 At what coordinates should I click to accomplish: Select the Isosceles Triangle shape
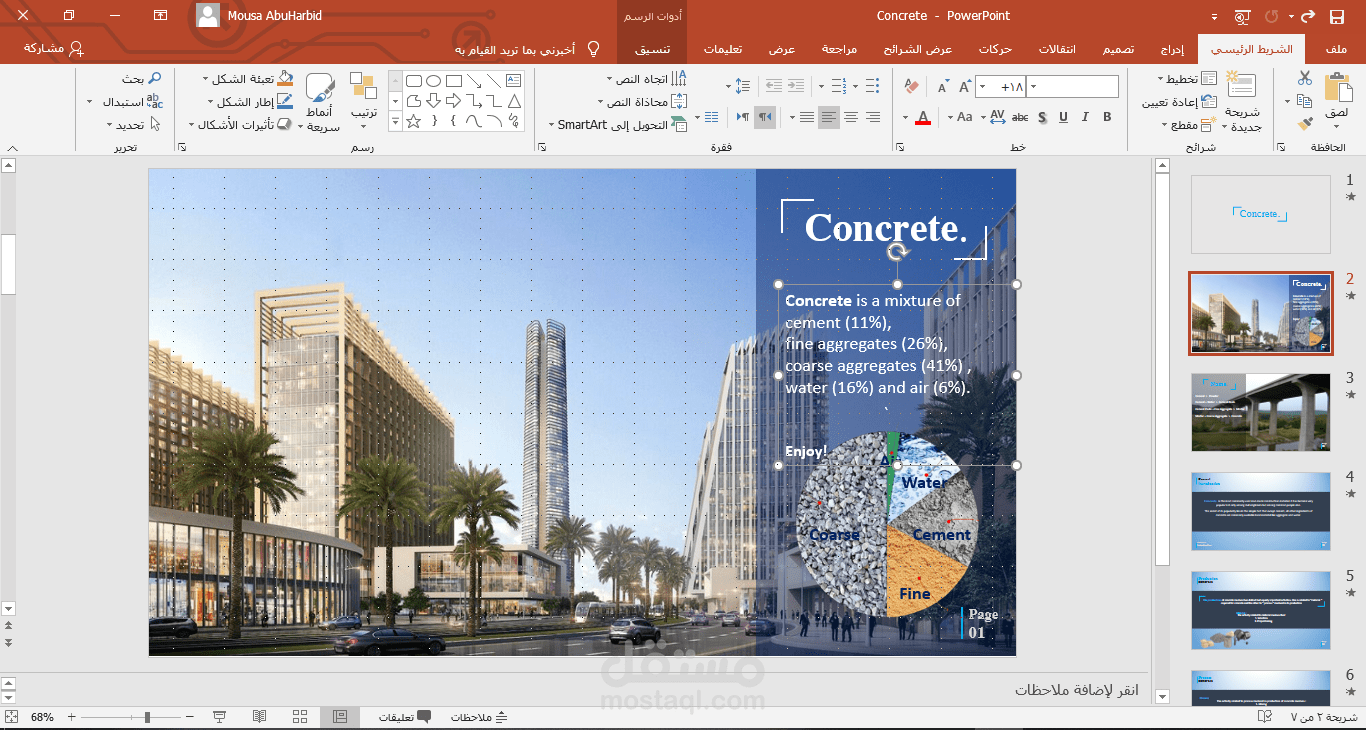pos(514,101)
